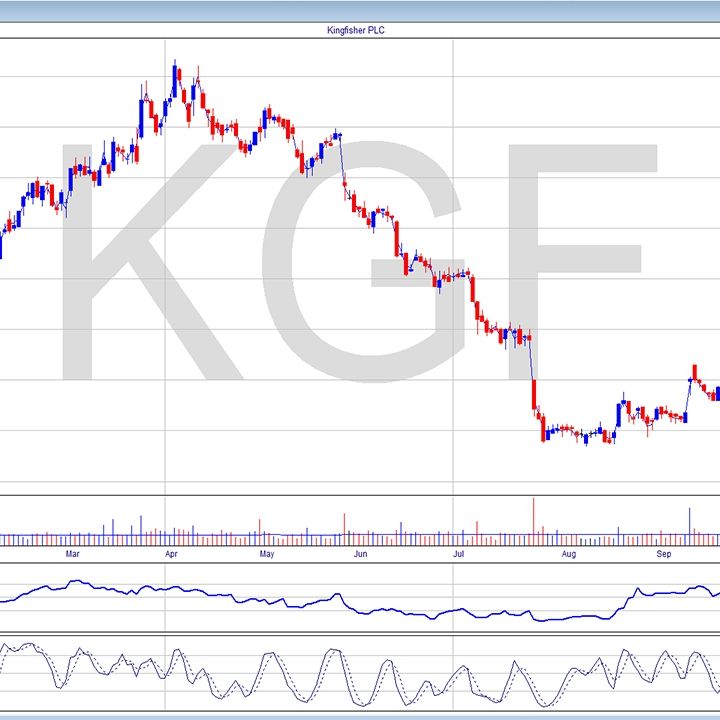720x720 pixels.
Task: Select the Sep label on the date axis
Action: tap(663, 552)
